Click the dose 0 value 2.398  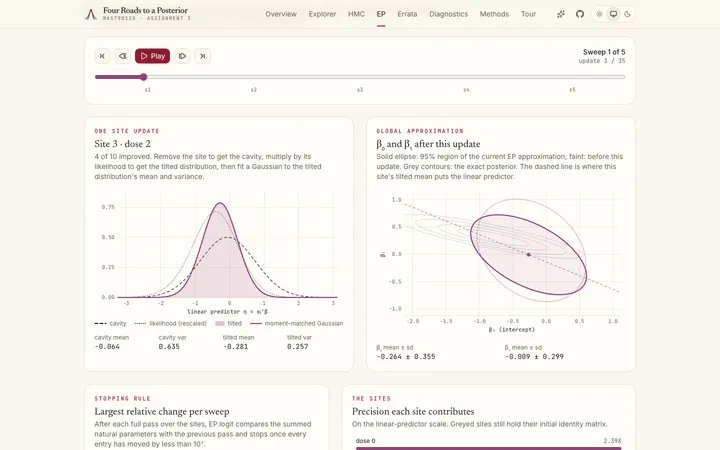pos(612,441)
